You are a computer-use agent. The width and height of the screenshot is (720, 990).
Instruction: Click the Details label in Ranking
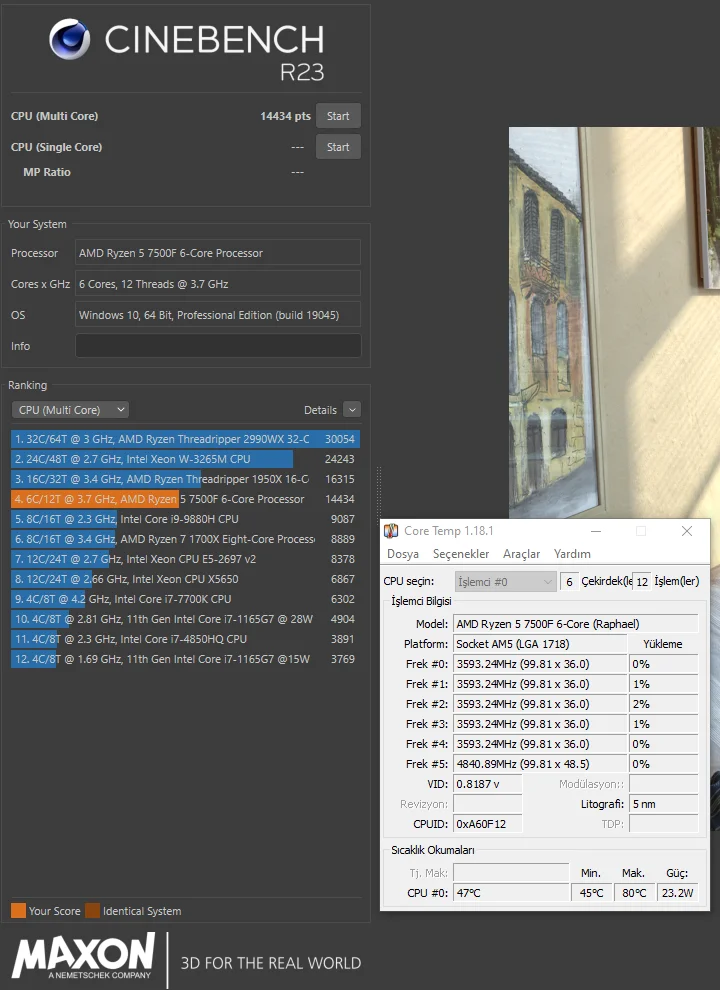[320, 410]
